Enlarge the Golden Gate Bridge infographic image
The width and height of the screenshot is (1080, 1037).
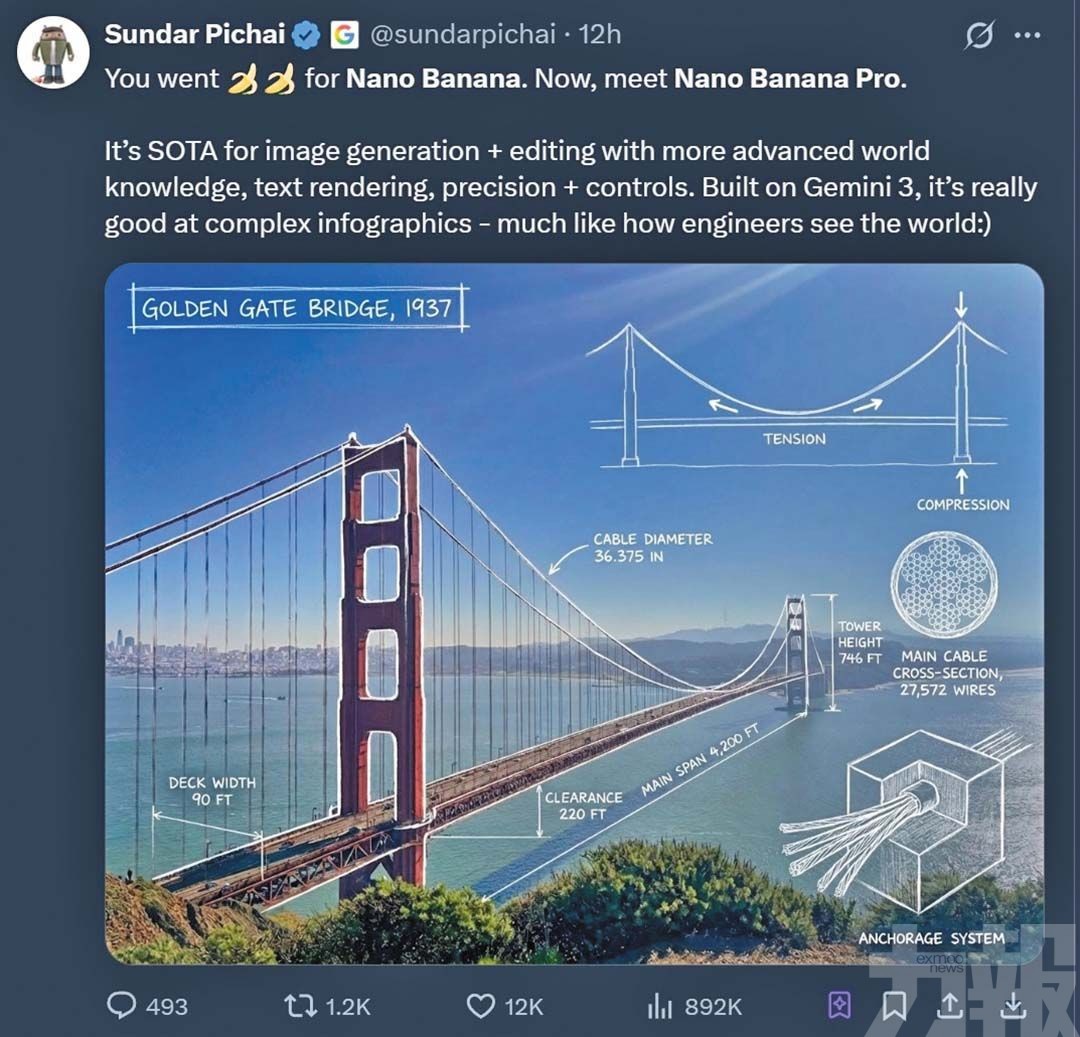tap(574, 612)
